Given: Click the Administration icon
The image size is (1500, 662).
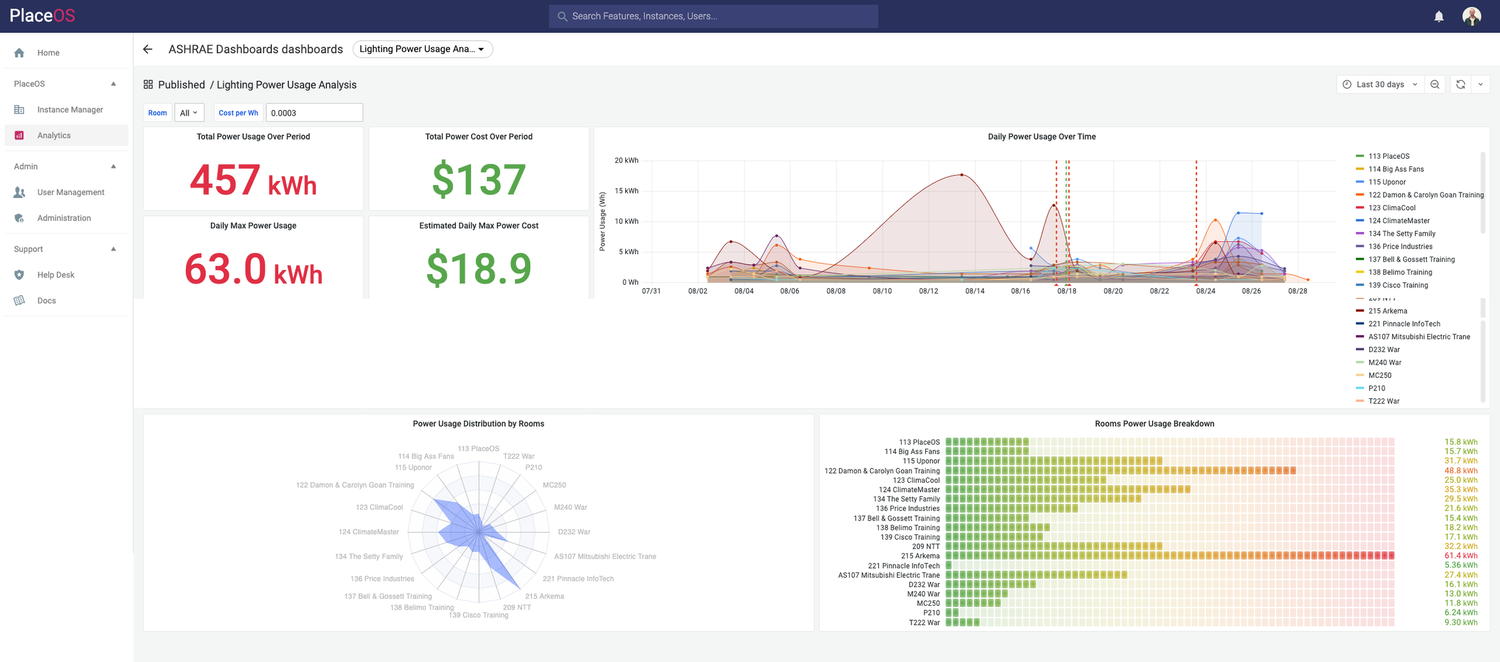Looking at the screenshot, I should point(19,218).
